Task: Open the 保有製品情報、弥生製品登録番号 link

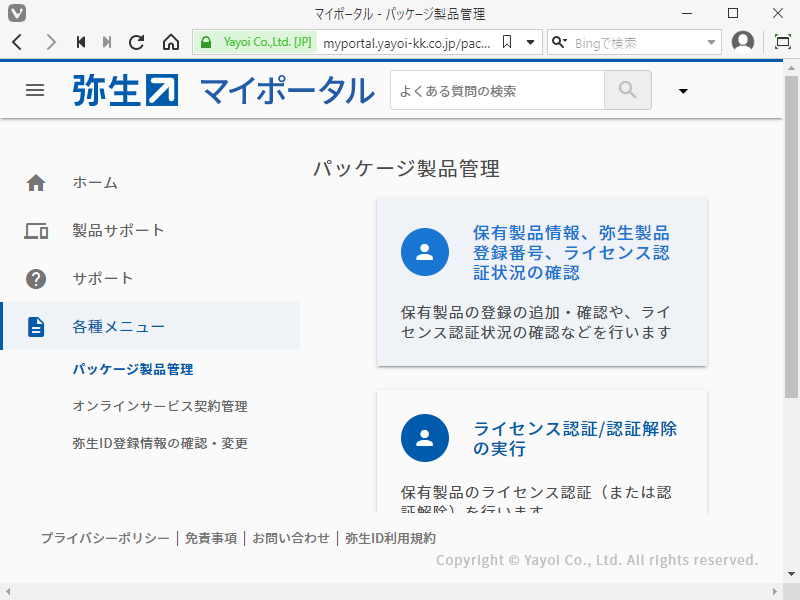Action: 571,253
